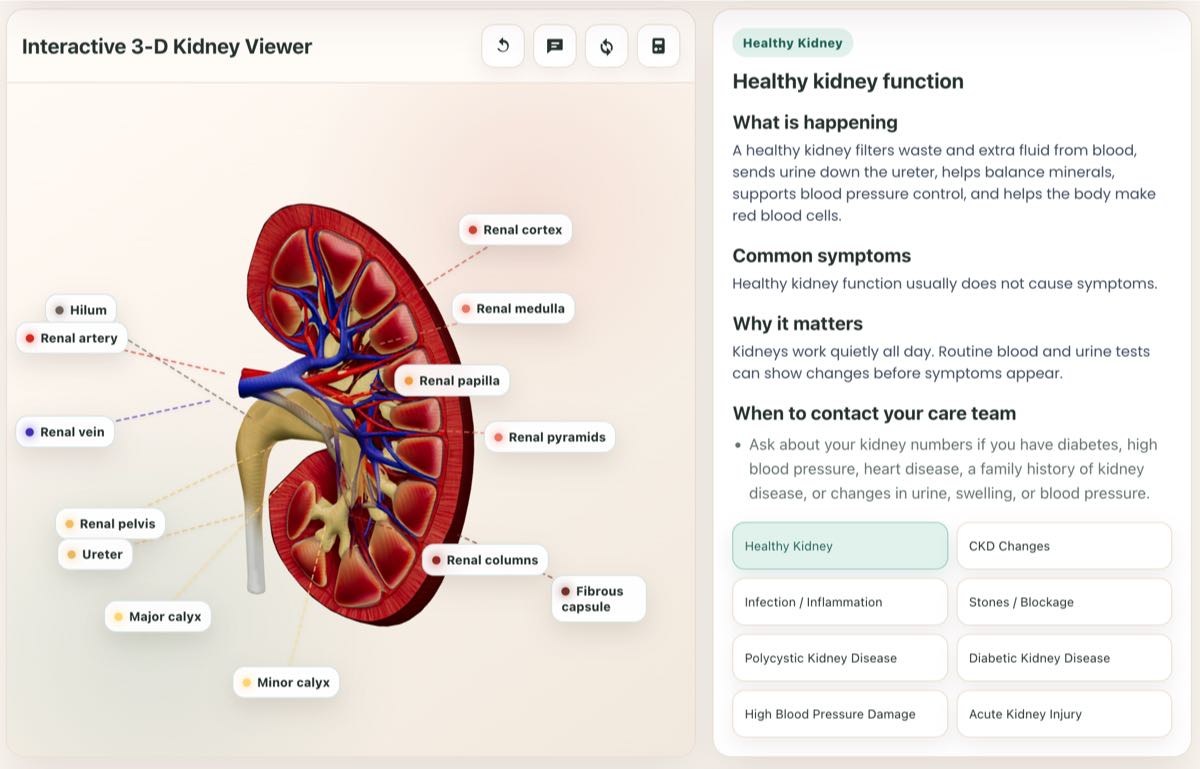Click the 'Common symptoms' heading

[x=822, y=256]
